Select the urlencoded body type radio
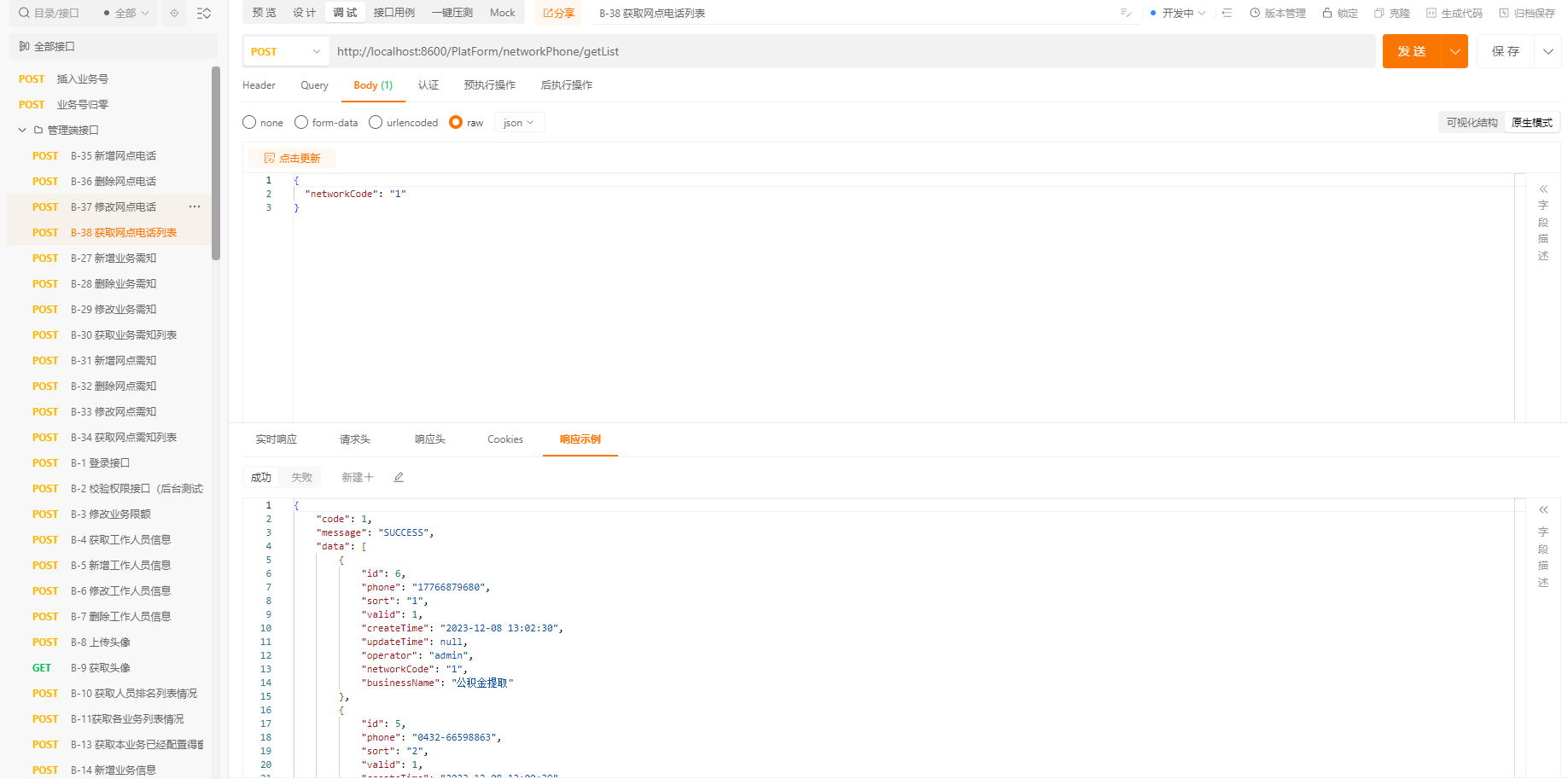Image resolution: width=1568 pixels, height=779 pixels. point(376,122)
